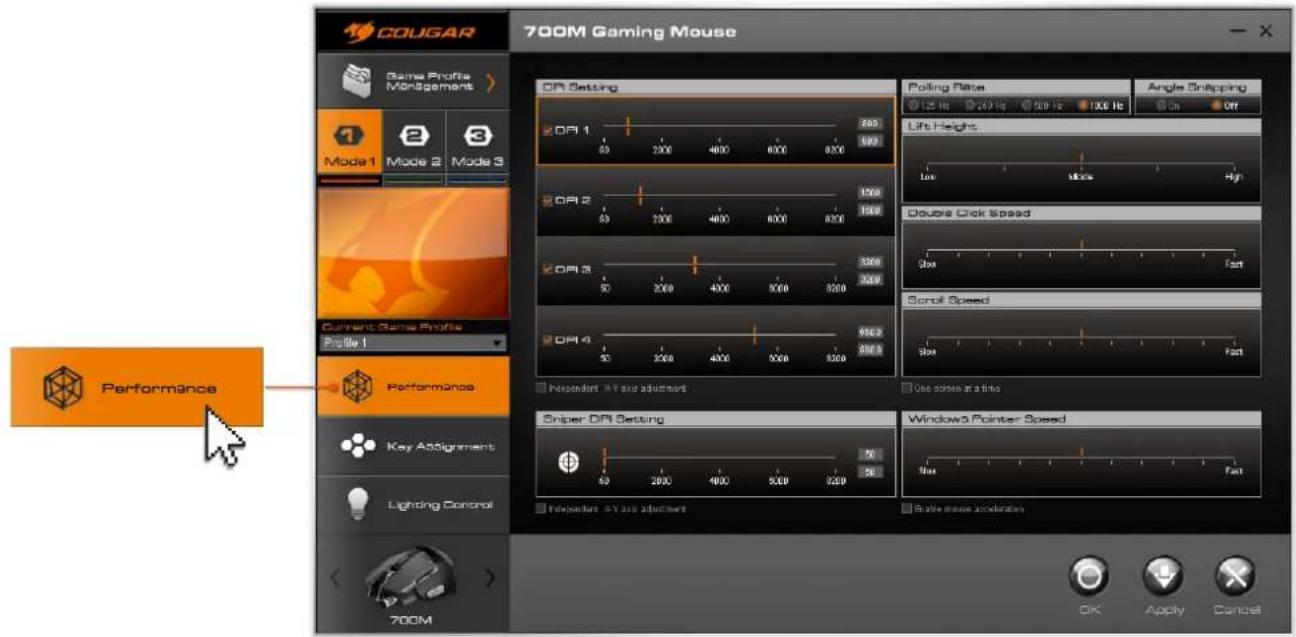Click the "High" end of Lift Height
Viewport: 1296px width, 637px height.
click(x=1233, y=176)
